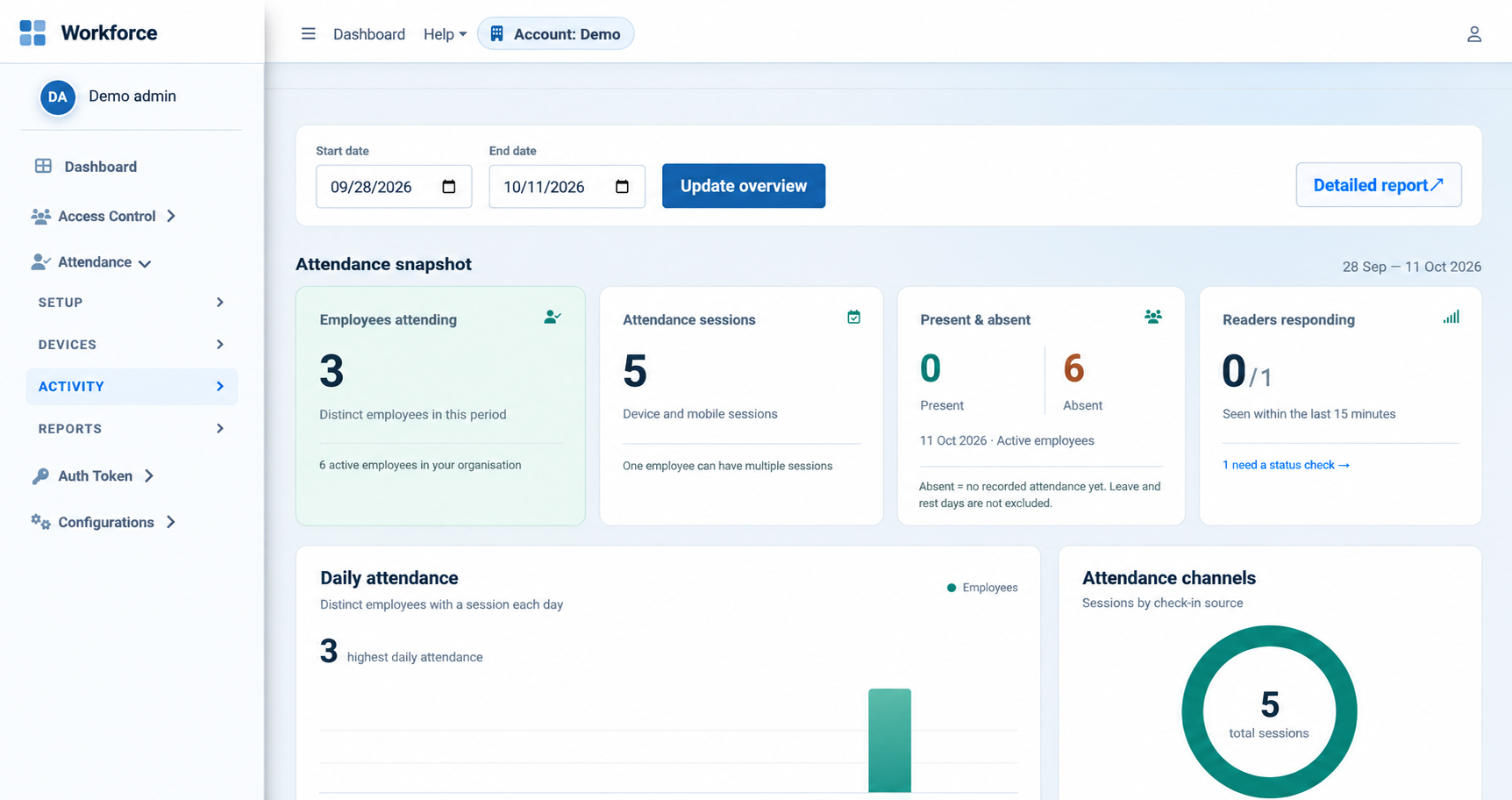Click the Present & absent people icon

[x=1153, y=317]
